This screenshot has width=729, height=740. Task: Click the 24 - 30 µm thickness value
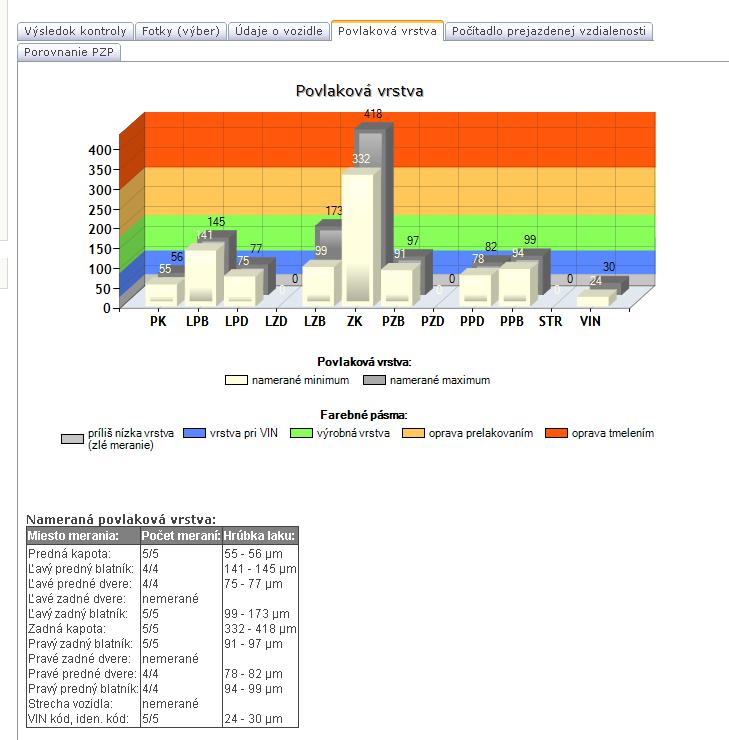(x=253, y=719)
